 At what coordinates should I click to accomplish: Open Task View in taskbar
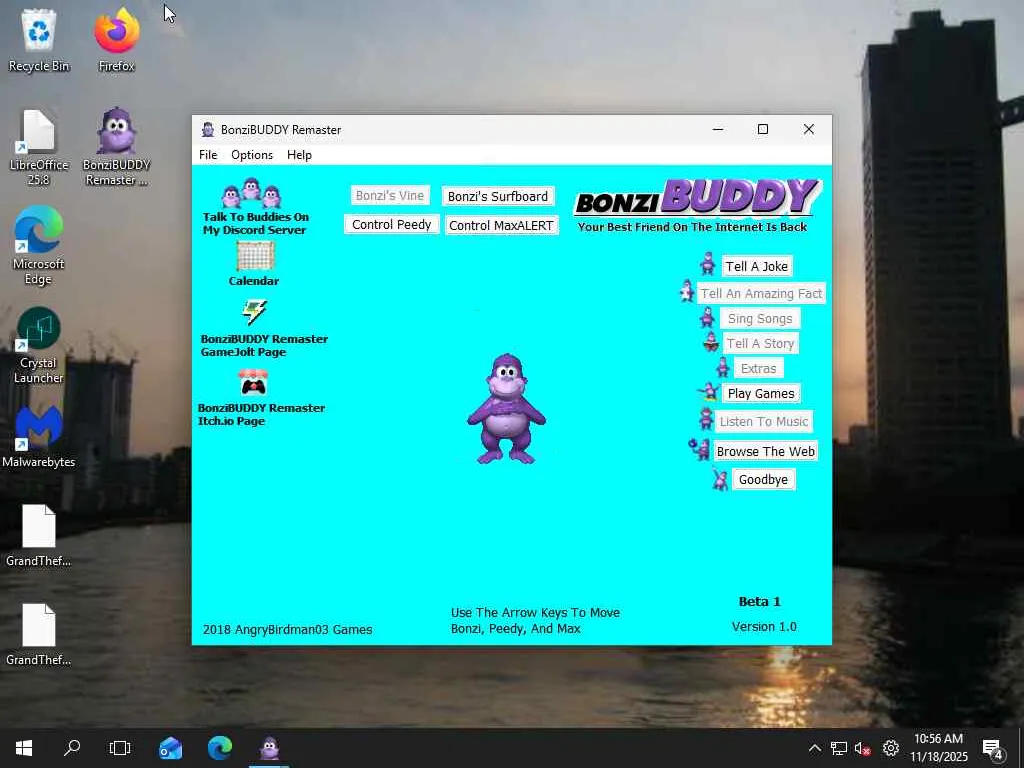point(120,748)
